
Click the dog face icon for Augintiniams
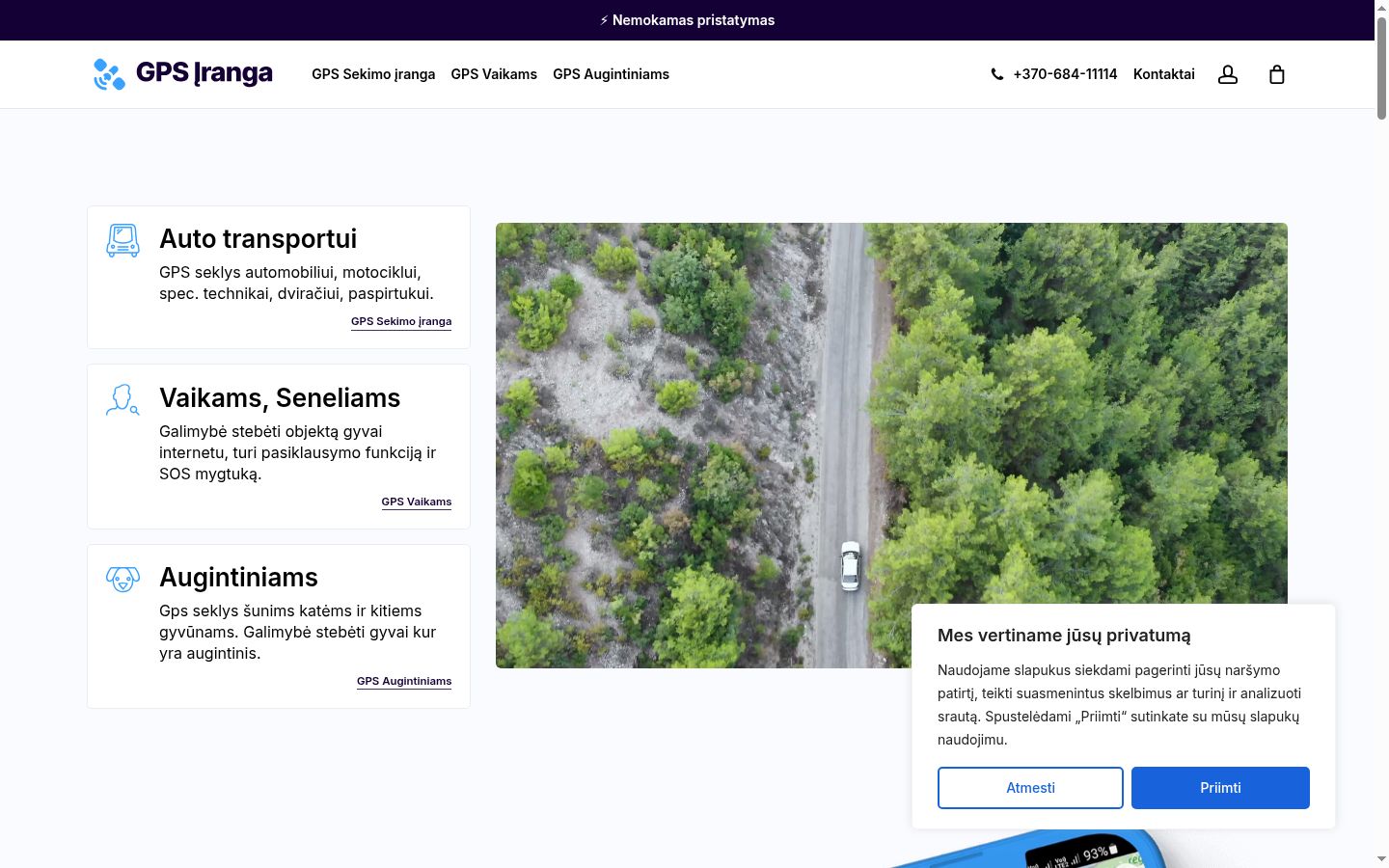(x=123, y=579)
